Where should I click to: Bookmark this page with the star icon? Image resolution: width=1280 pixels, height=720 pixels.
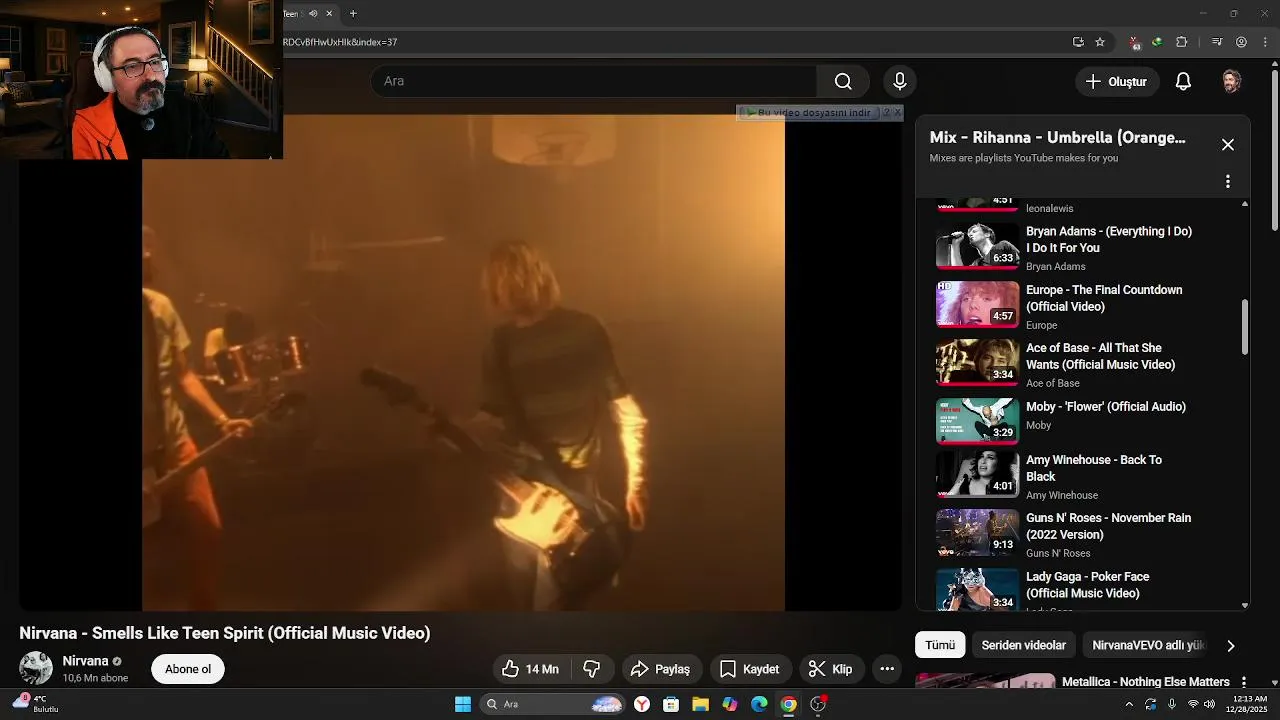[x=1100, y=42]
